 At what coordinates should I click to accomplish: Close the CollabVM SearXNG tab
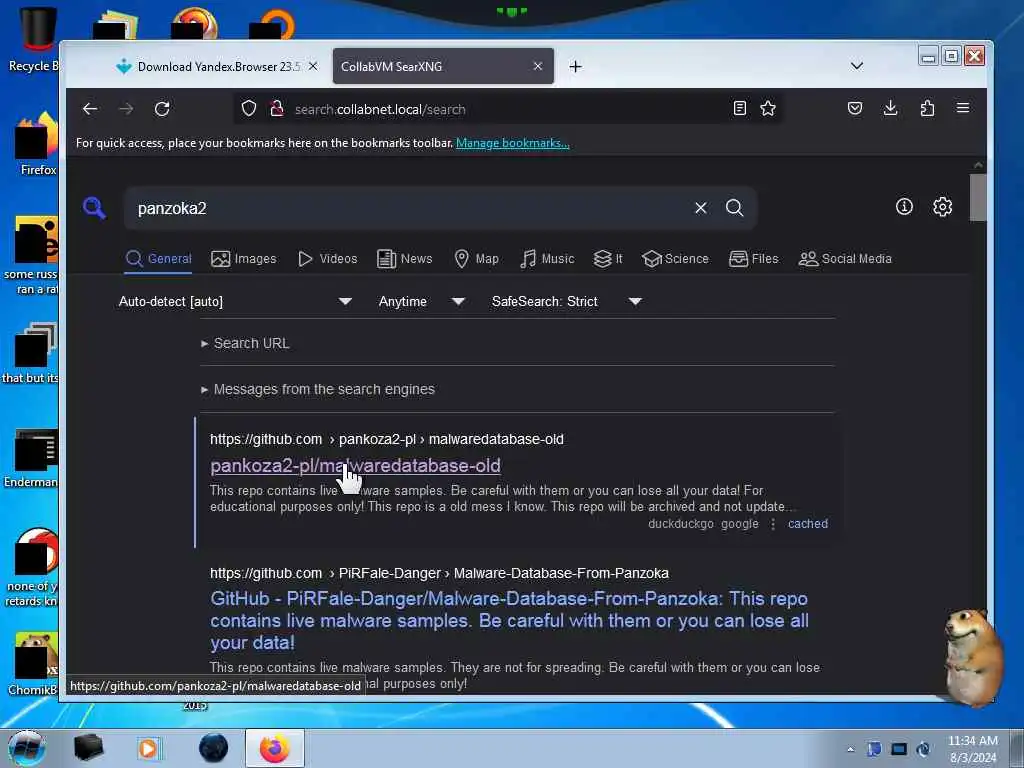point(537,66)
